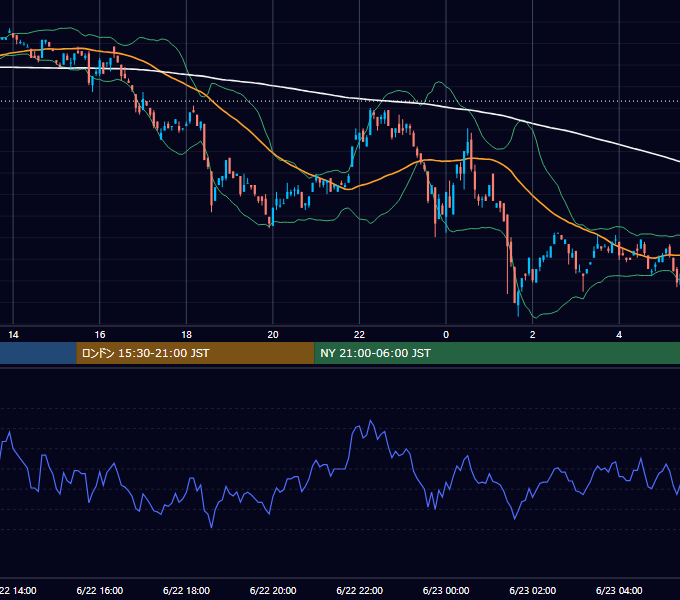The image size is (680, 600).
Task: Click the 16 hour label on price chart axis
Action: tap(100, 335)
